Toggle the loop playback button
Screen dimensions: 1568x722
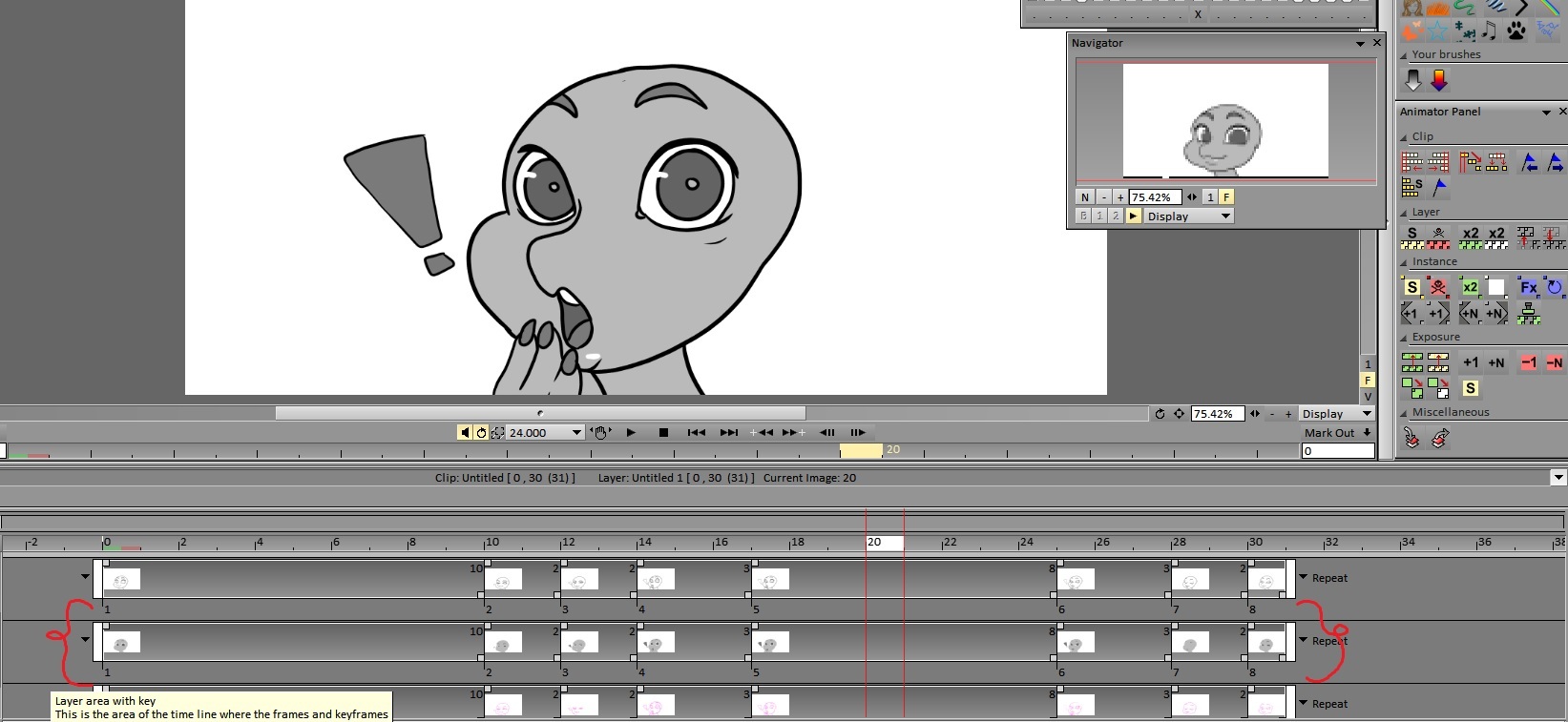(481, 432)
